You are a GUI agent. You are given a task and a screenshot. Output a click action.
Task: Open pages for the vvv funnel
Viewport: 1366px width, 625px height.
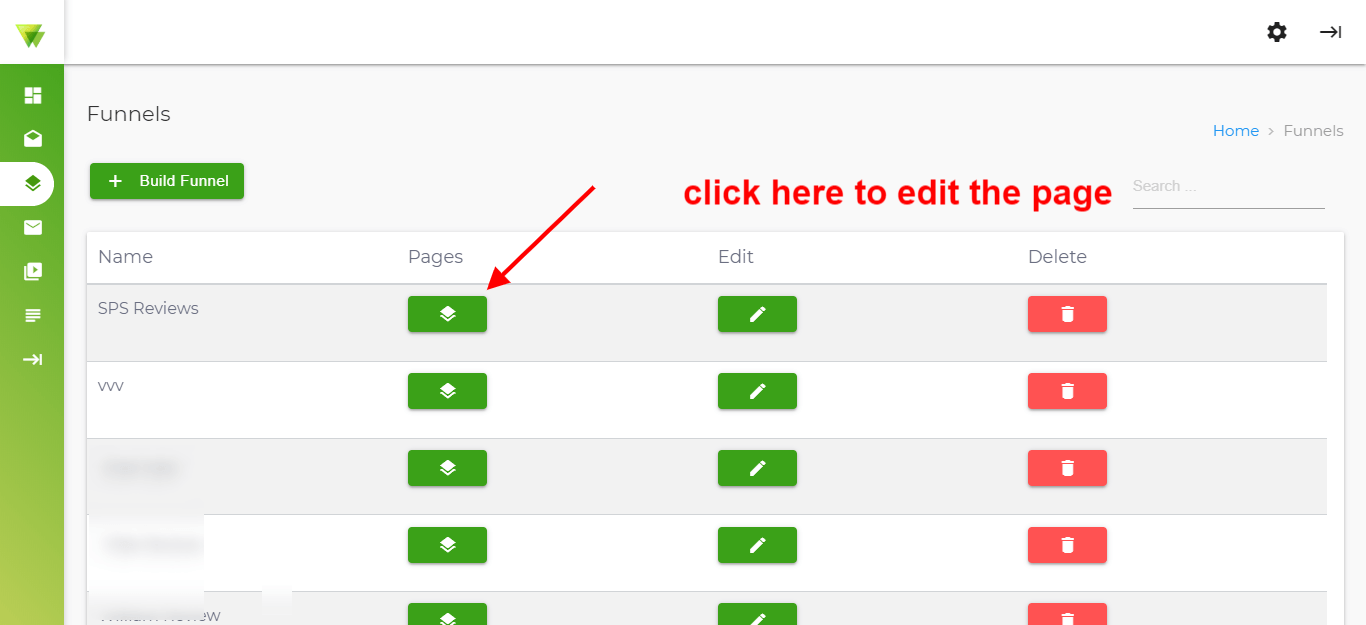point(447,391)
